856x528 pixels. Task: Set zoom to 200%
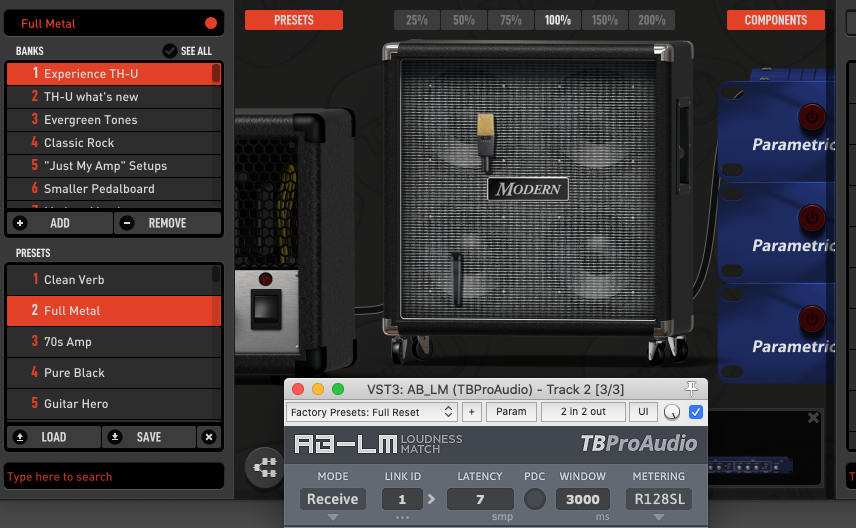[x=652, y=20]
